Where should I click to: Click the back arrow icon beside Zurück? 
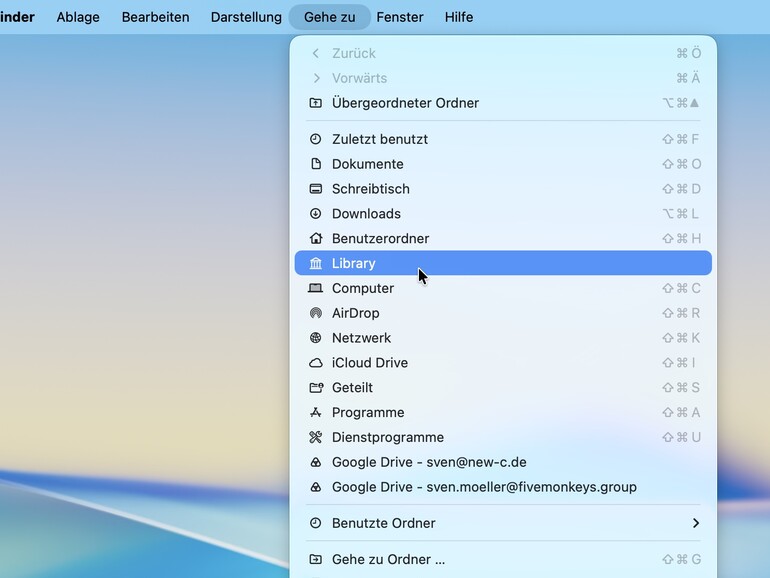pos(316,53)
